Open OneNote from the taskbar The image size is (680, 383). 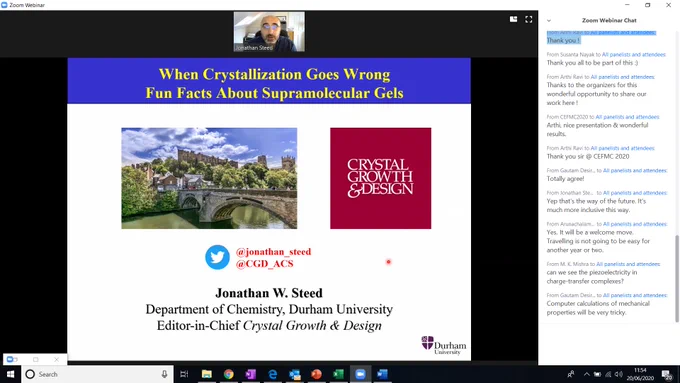tap(251, 374)
